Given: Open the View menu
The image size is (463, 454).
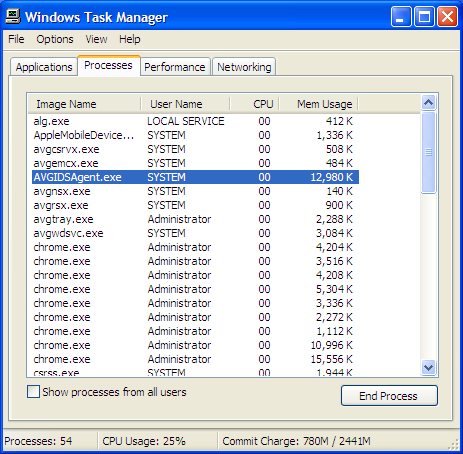Looking at the screenshot, I should pos(96,39).
